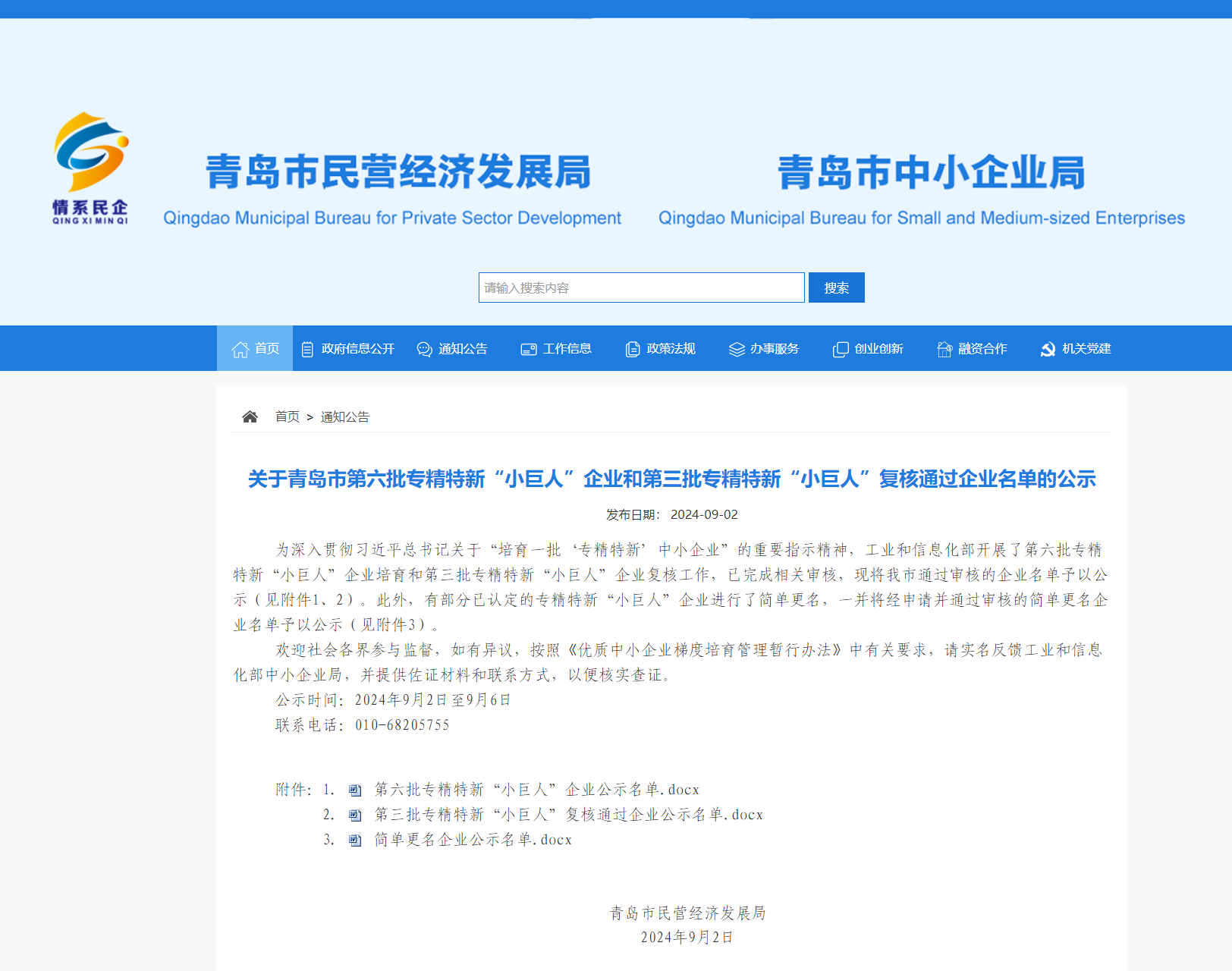1232x971 pixels.
Task: Click the docx icon for attachment 1
Action: 355,790
